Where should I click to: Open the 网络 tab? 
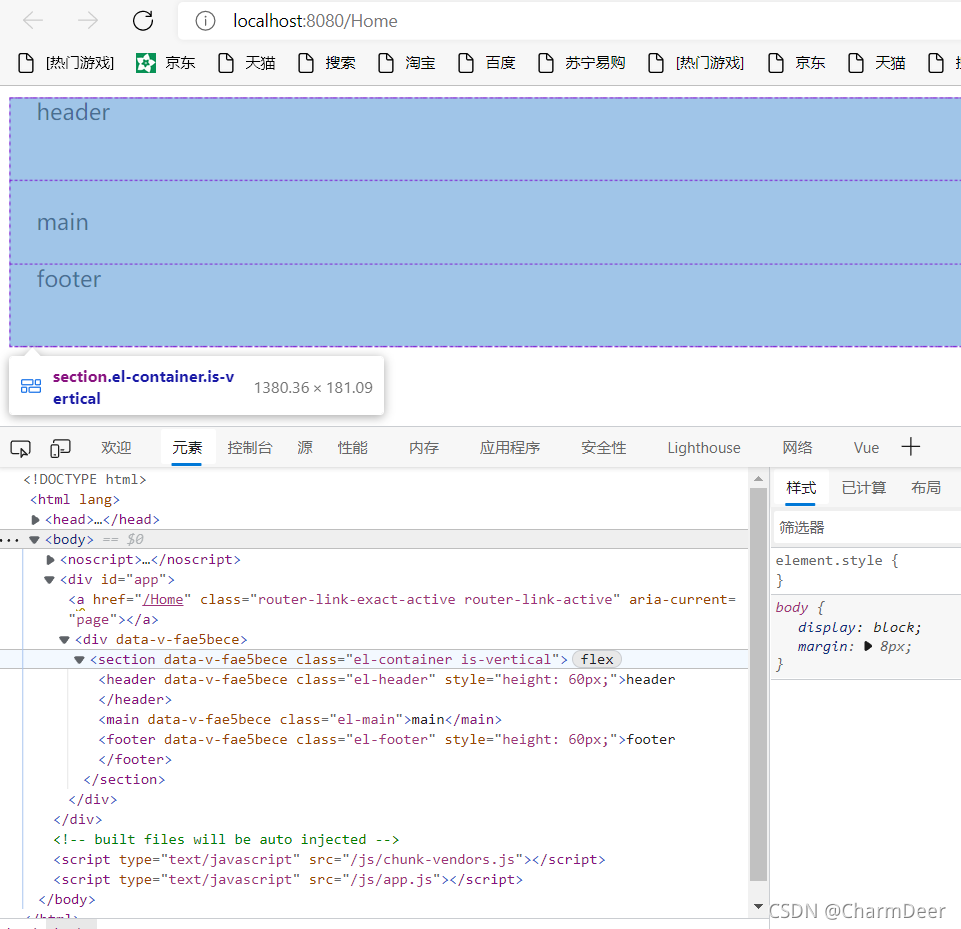[x=797, y=448]
